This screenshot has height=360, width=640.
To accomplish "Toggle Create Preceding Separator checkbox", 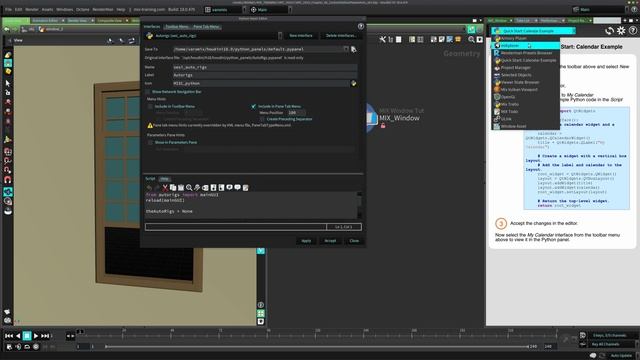I will pyautogui.click(x=262, y=119).
